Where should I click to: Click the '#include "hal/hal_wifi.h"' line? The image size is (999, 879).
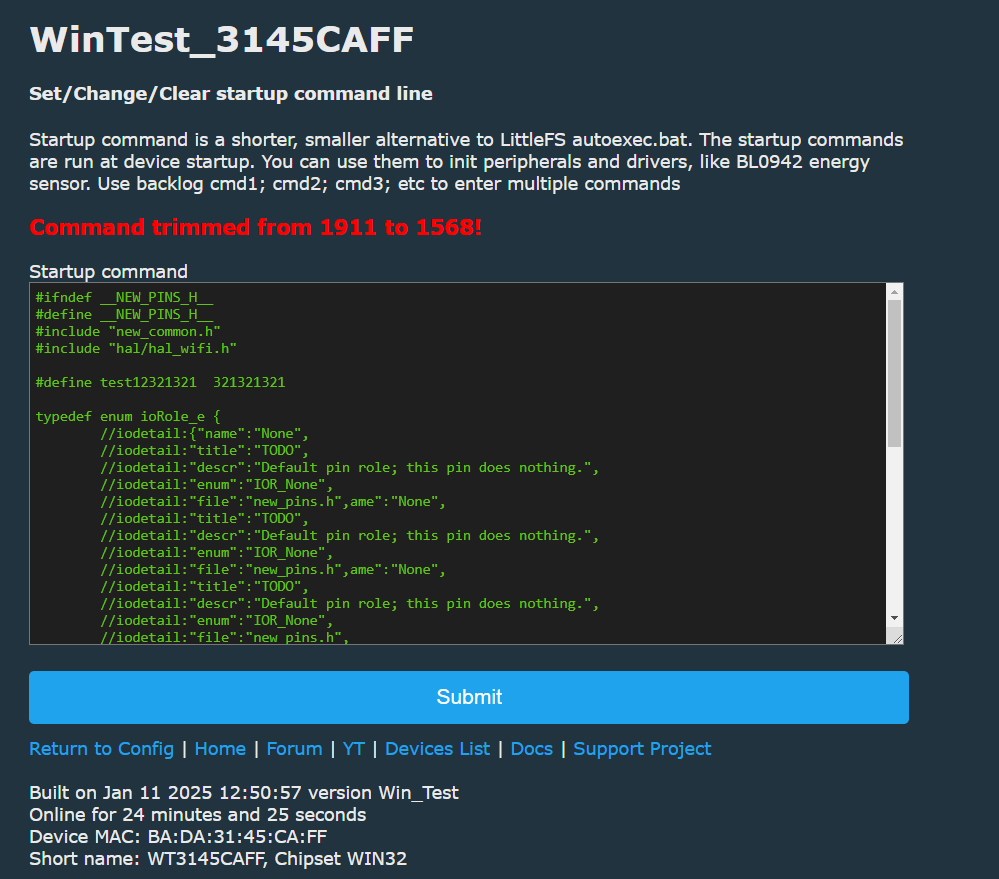[x=136, y=348]
